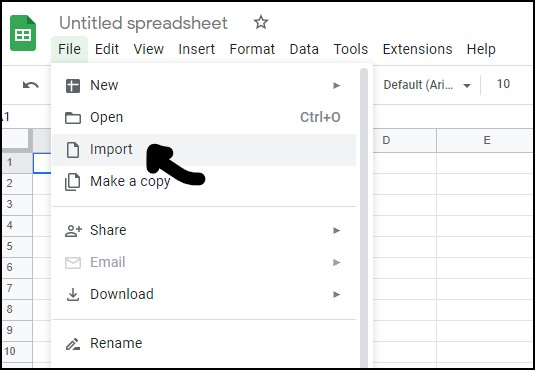Click the green Google Sheets logo icon
The width and height of the screenshot is (535, 370).
pyautogui.click(x=23, y=33)
